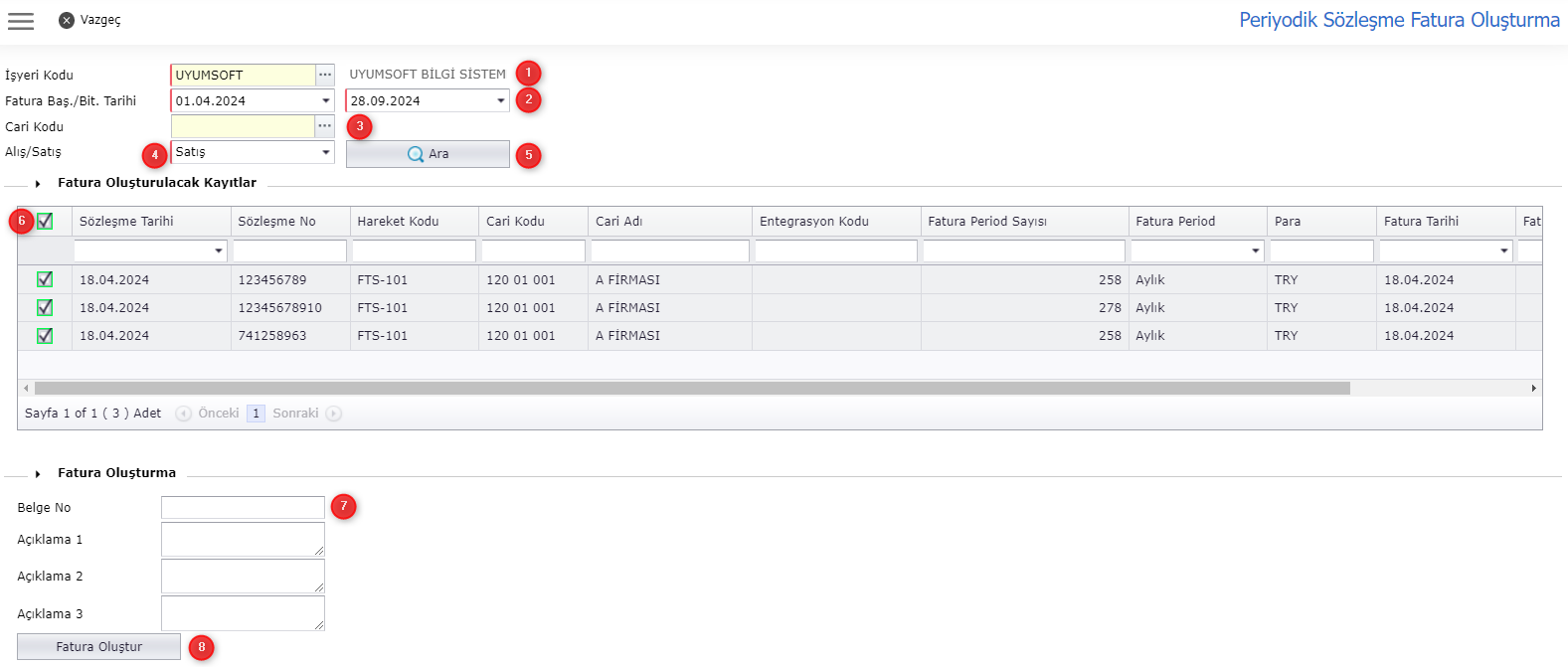The height and width of the screenshot is (667, 1568).
Task: Sort by Cari Kodu column header
Action: (534, 221)
